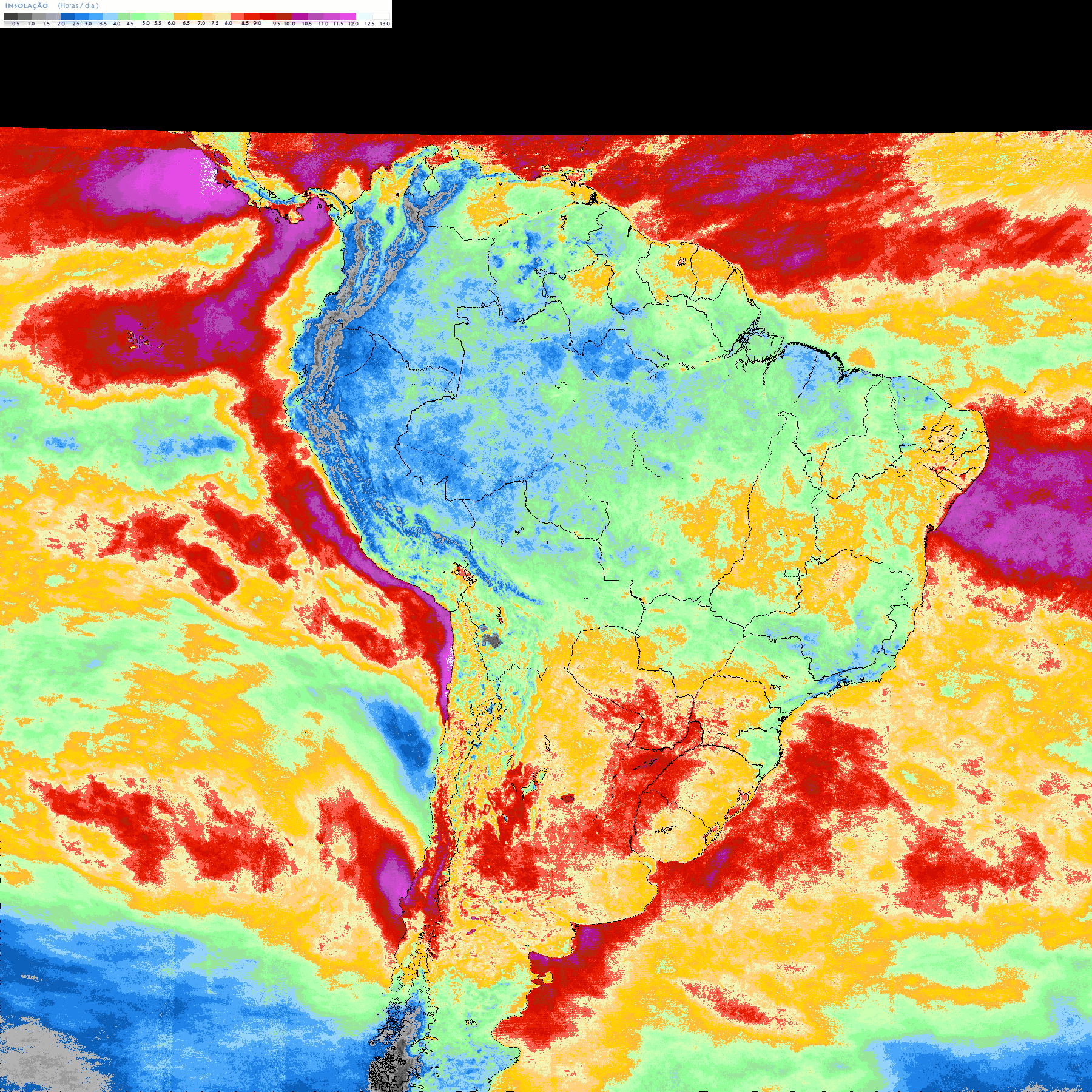Select the dark gray 0.5 hours swatch
The width and height of the screenshot is (1092, 1092).
click(10, 16)
